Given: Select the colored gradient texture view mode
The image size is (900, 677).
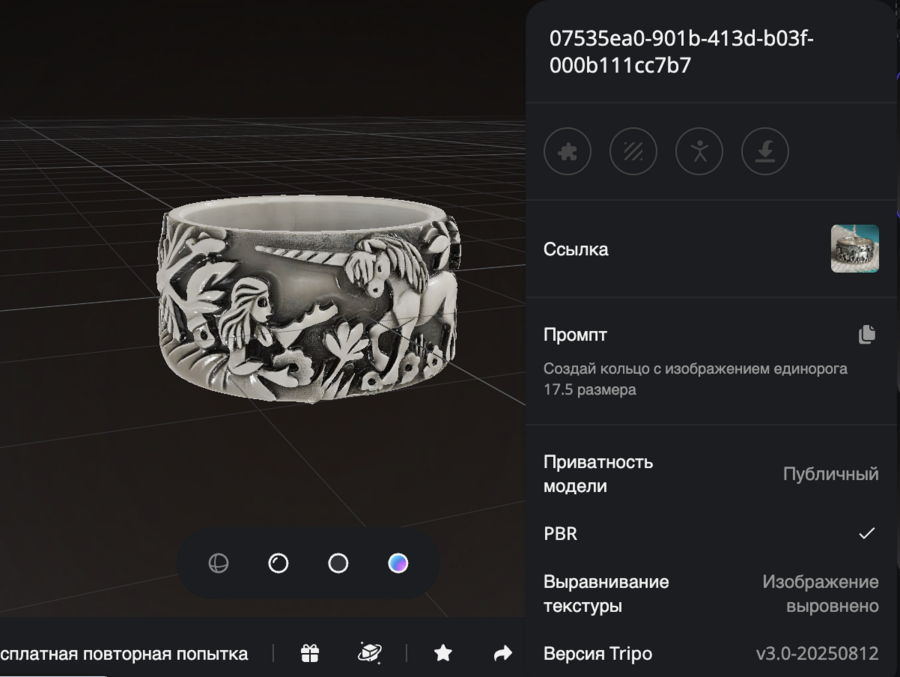Looking at the screenshot, I should [398, 563].
